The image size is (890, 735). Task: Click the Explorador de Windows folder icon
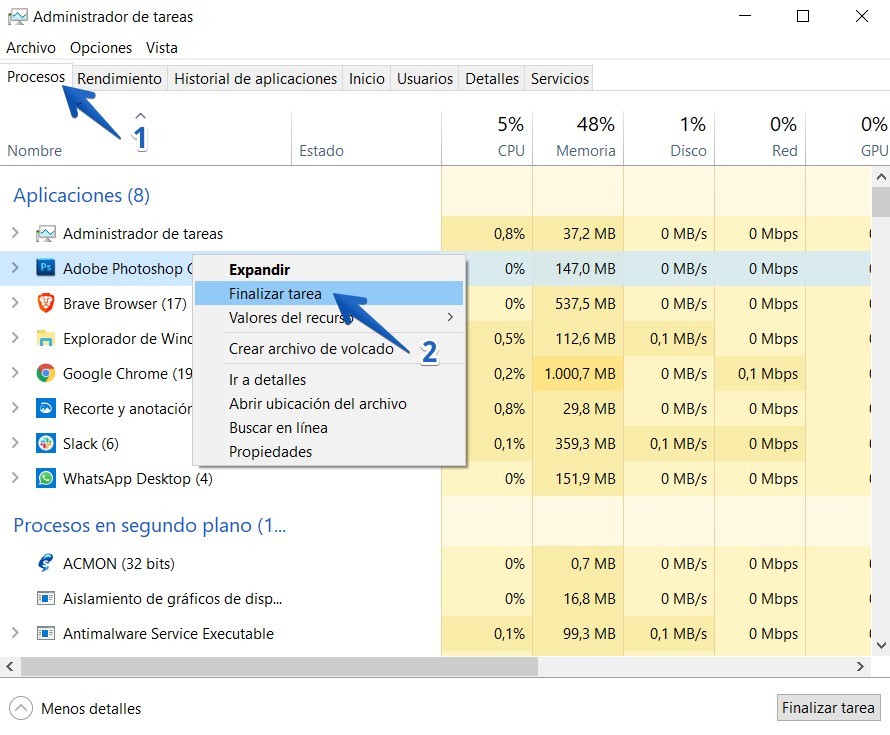[45, 338]
